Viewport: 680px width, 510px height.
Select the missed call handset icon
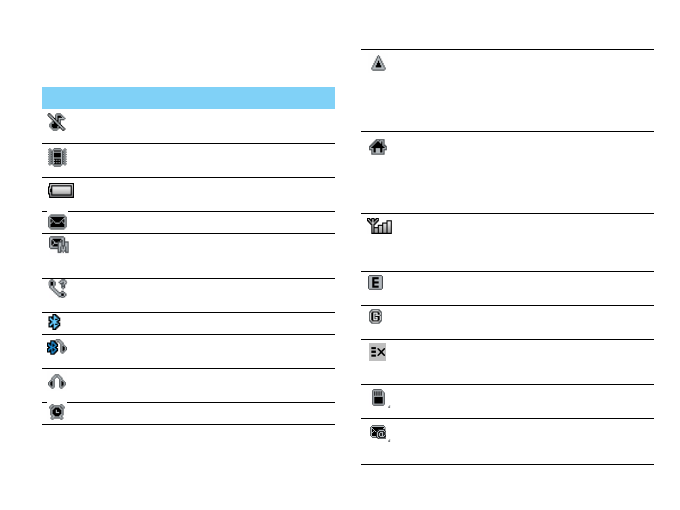56,290
